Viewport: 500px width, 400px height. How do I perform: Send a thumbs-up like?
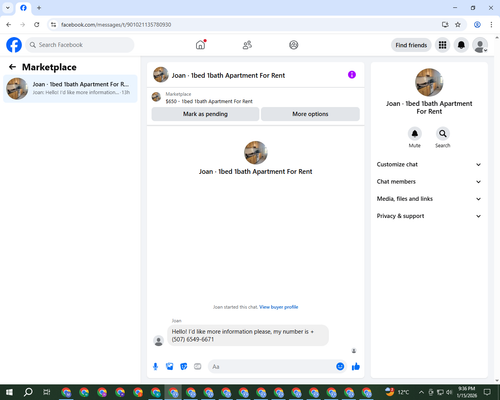(356, 367)
